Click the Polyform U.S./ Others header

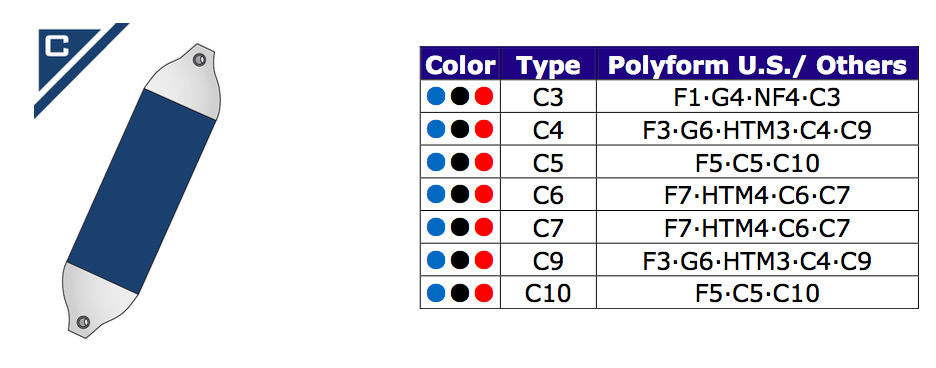pos(757,63)
